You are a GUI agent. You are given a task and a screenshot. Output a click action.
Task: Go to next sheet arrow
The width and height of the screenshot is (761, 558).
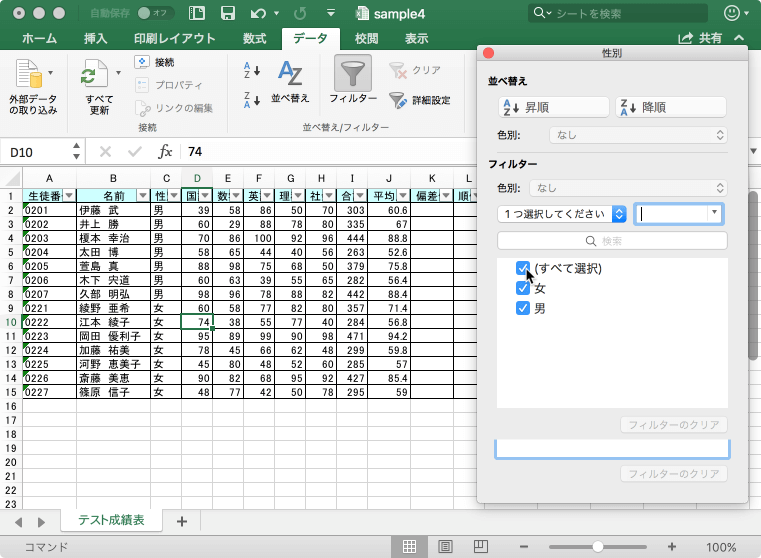click(41, 522)
